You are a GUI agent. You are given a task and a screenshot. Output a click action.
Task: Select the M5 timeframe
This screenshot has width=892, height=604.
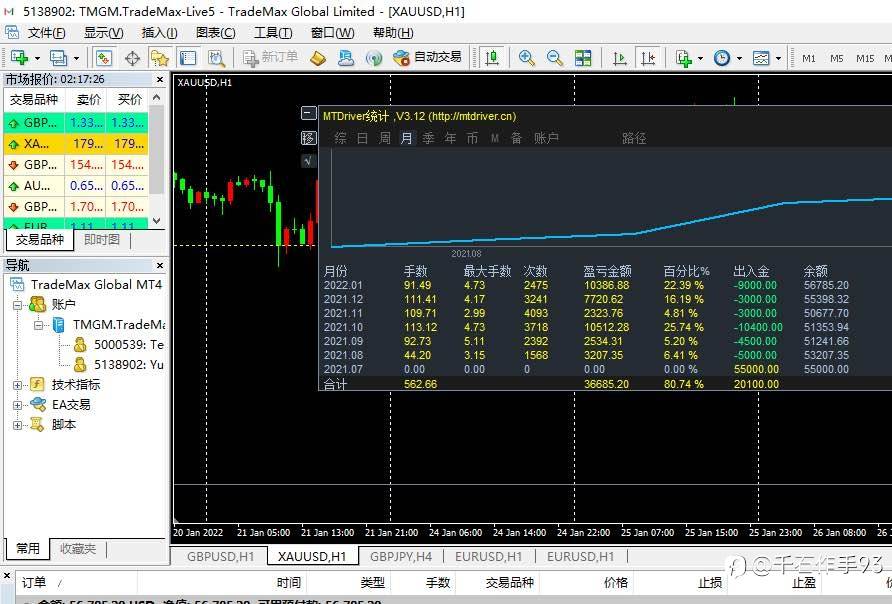(836, 58)
